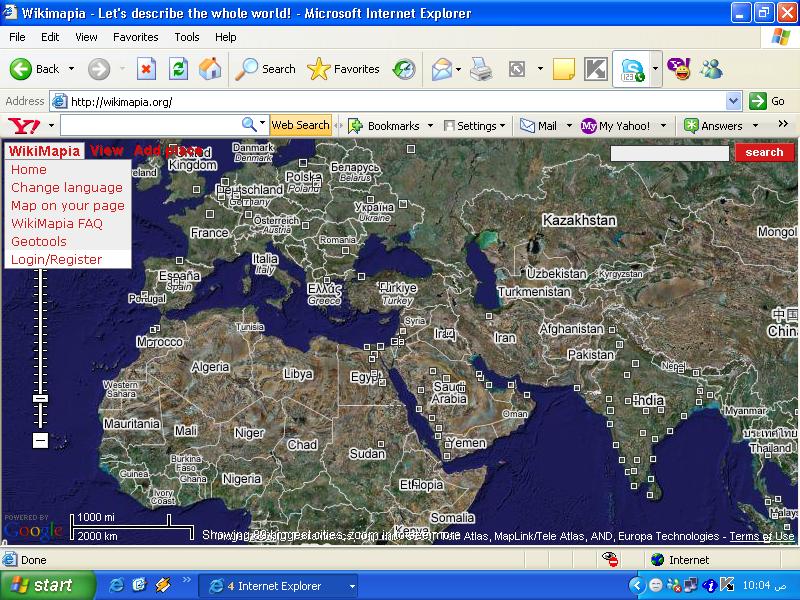Launch Yahoo Messenger from the toolbar

pos(679,69)
